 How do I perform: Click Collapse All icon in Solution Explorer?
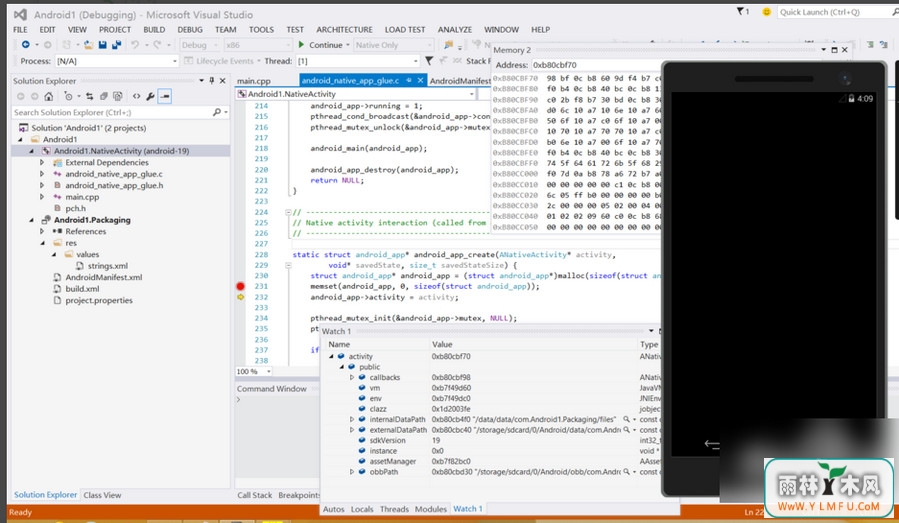click(104, 96)
